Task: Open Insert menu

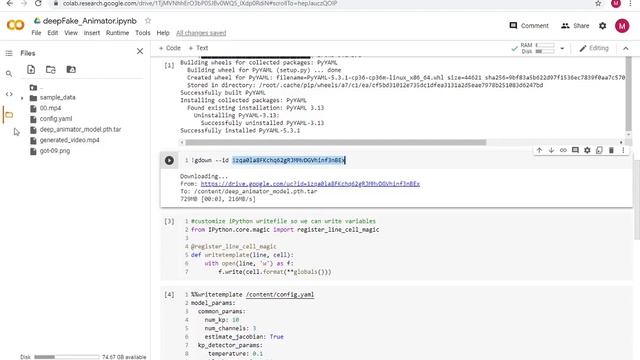Action: pos(92,33)
